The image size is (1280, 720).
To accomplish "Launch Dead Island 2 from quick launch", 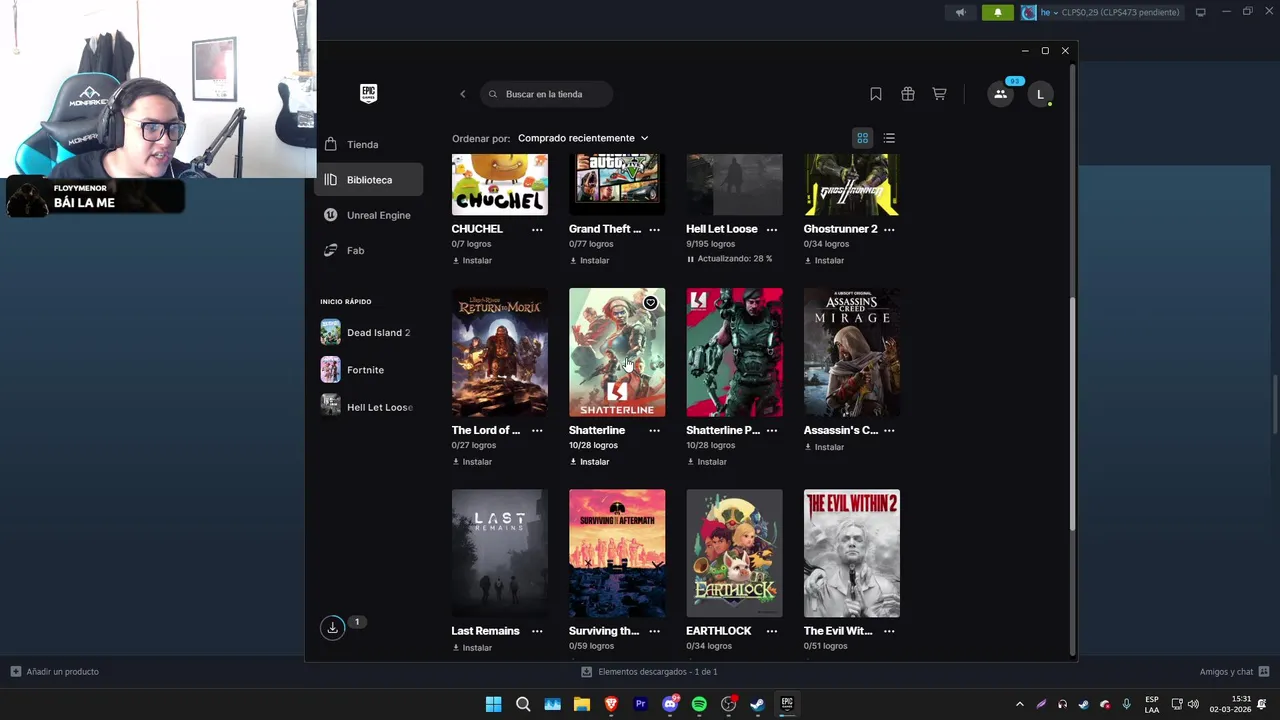I will point(366,332).
